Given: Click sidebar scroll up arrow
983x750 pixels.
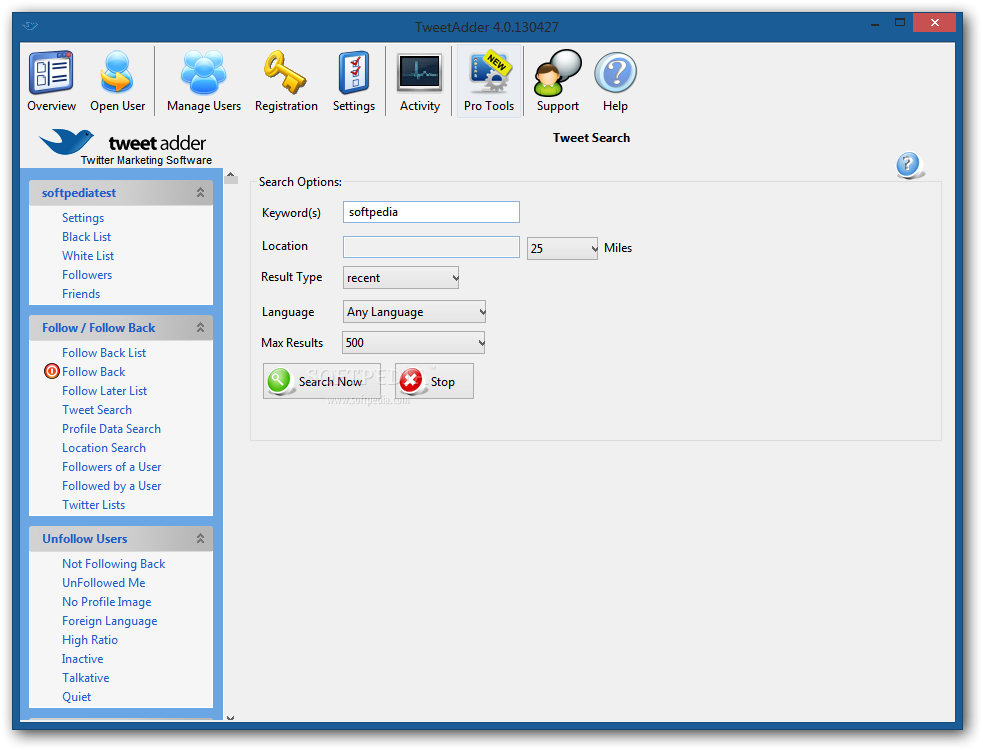Looking at the screenshot, I should click(x=231, y=177).
